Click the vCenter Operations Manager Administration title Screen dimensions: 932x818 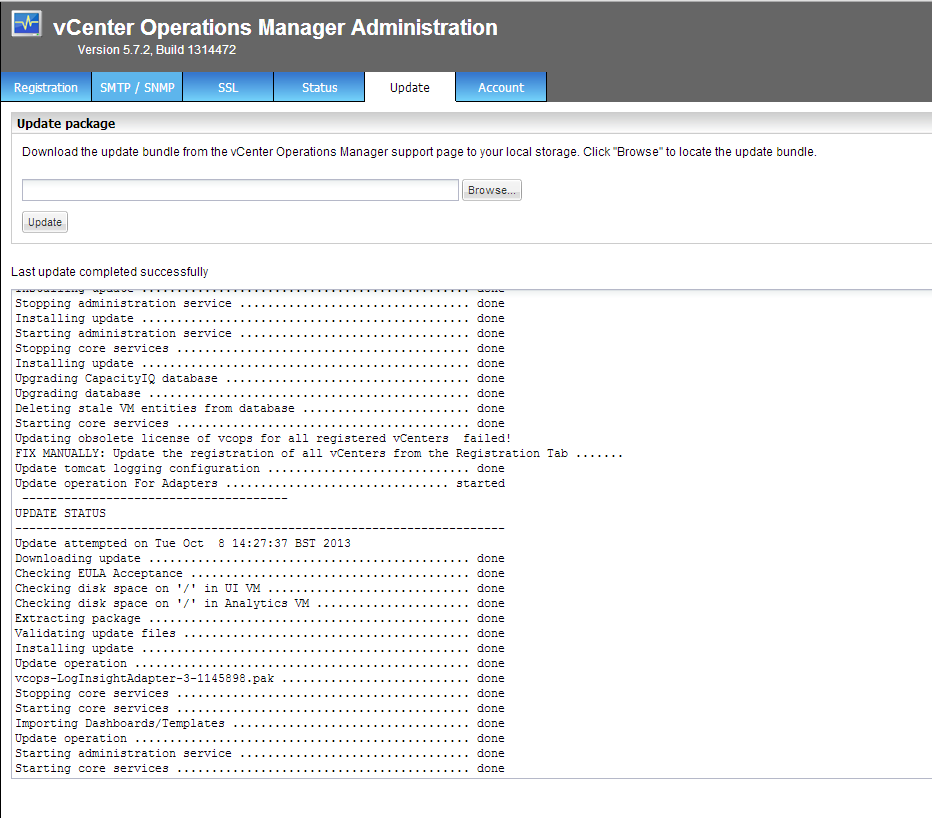(x=275, y=28)
